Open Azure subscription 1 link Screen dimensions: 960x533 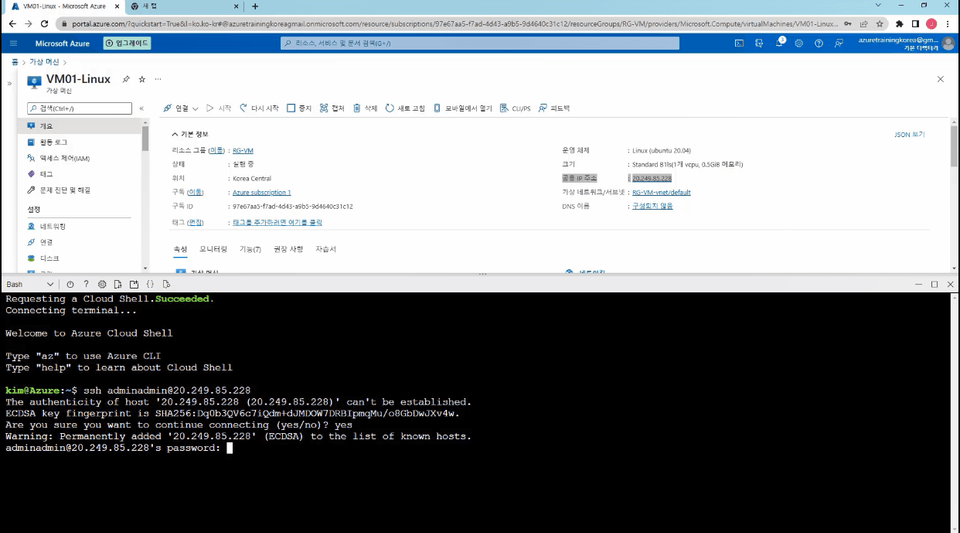click(261, 193)
